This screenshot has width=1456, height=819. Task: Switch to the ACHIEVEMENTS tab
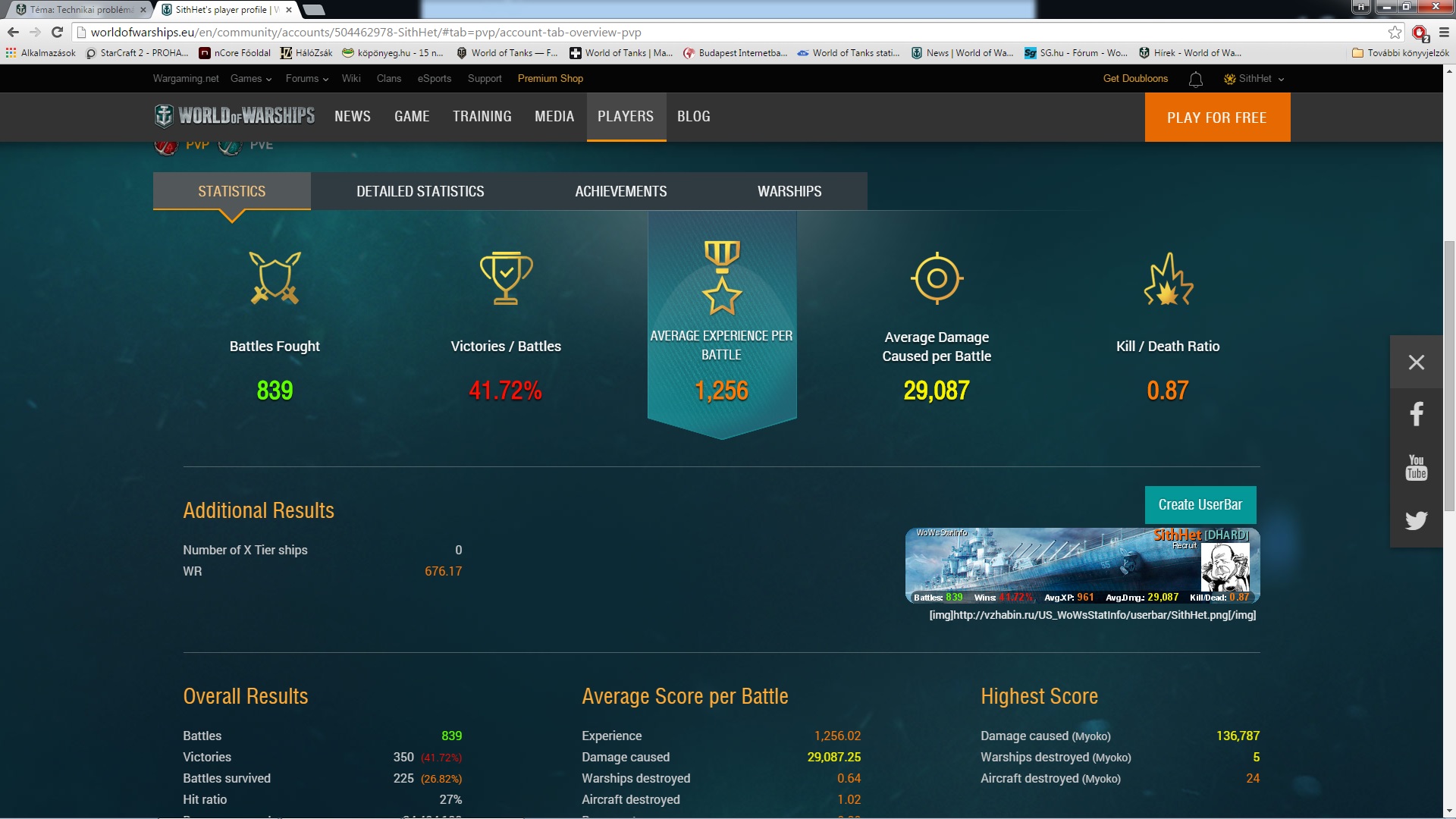[621, 191]
